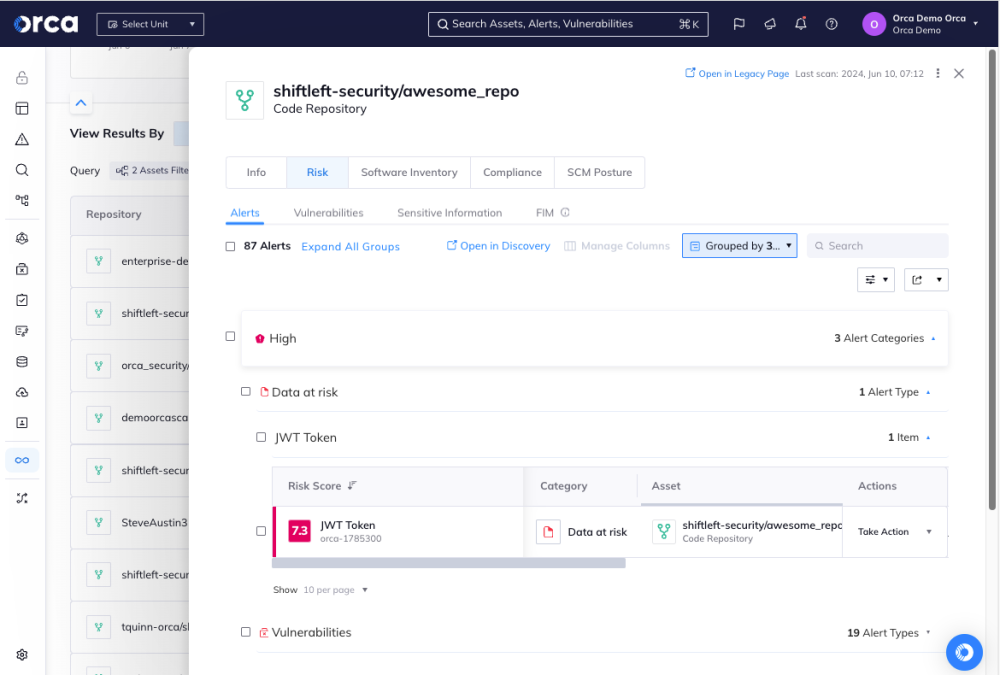Image resolution: width=1000 pixels, height=675 pixels.
Task: Focus the alerts Search field
Action: click(x=878, y=246)
